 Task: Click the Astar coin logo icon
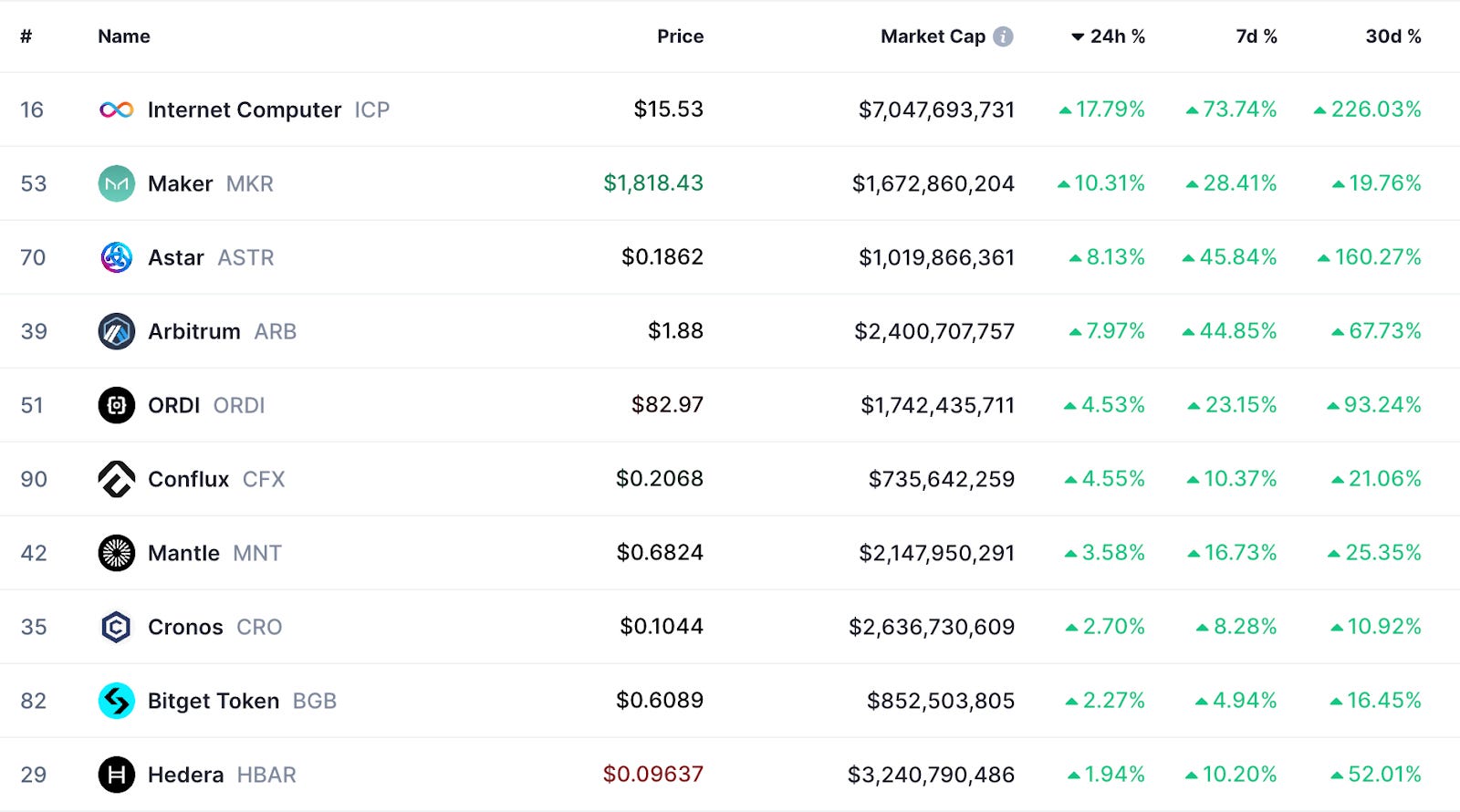(x=117, y=257)
